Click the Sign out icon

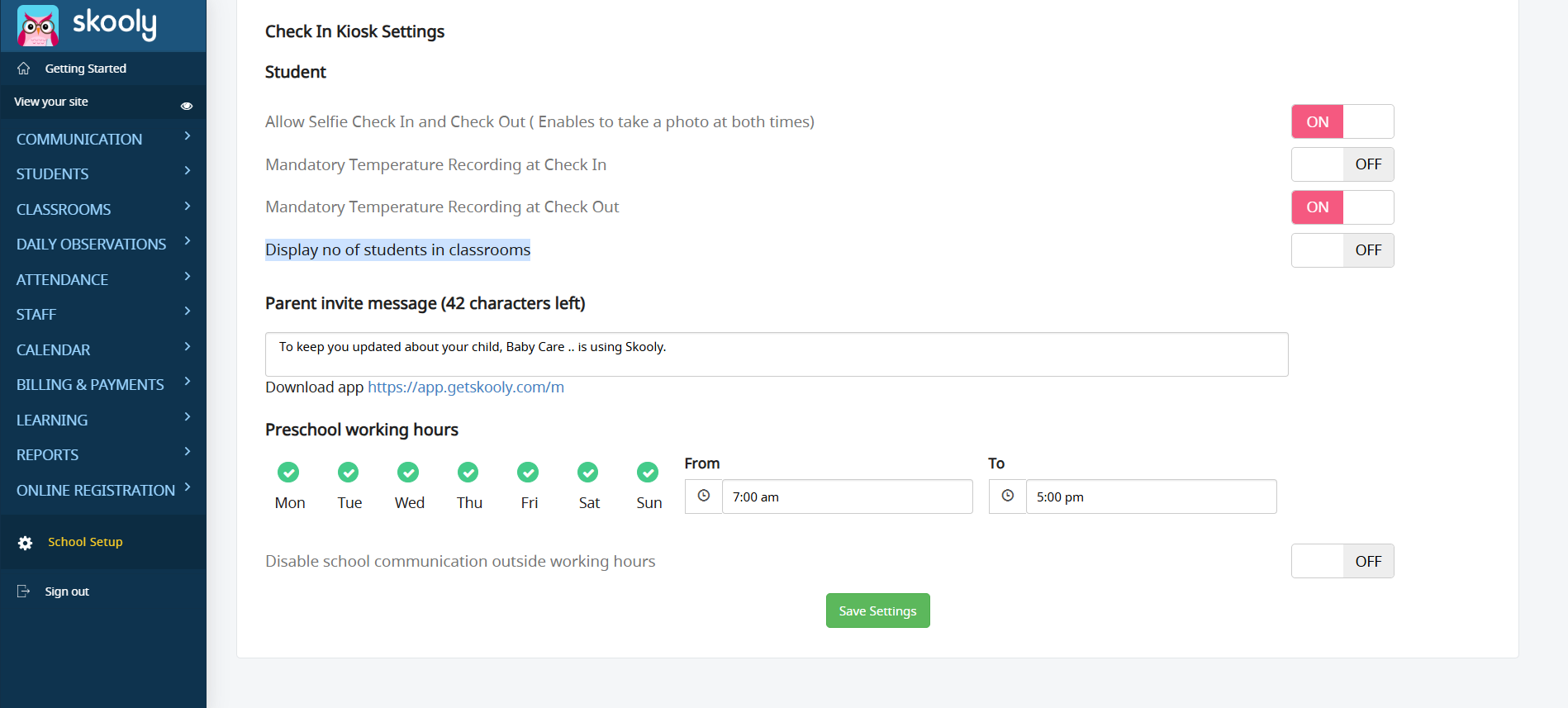pyautogui.click(x=24, y=592)
